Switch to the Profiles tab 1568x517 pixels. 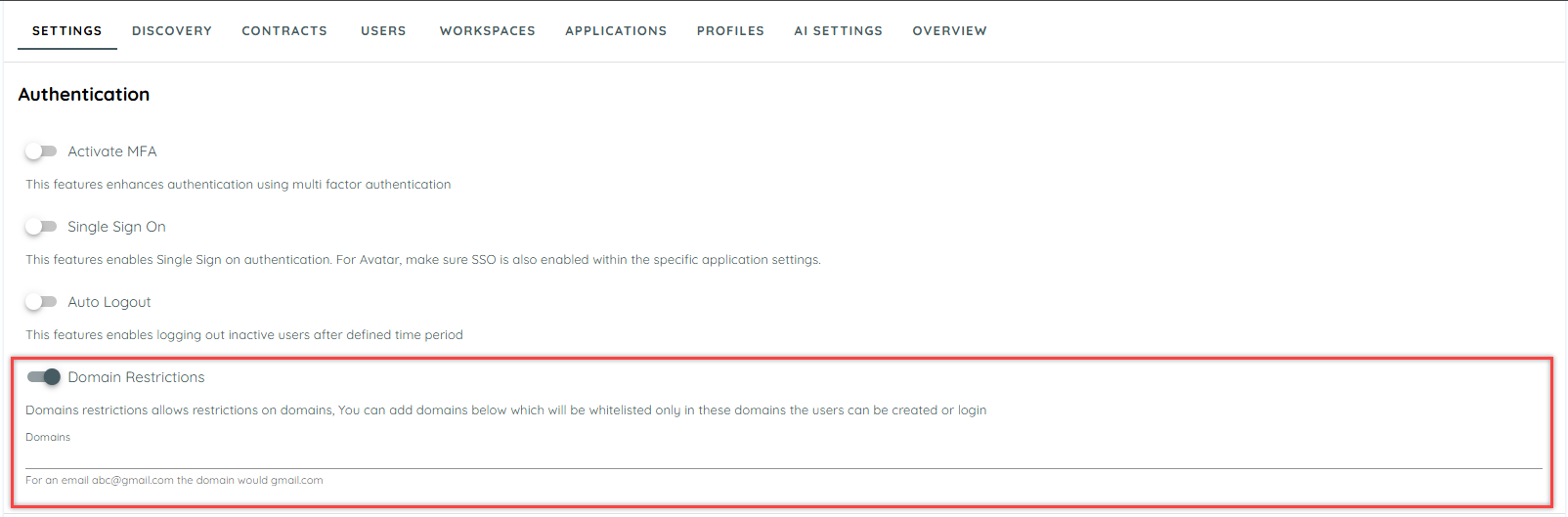(x=730, y=31)
